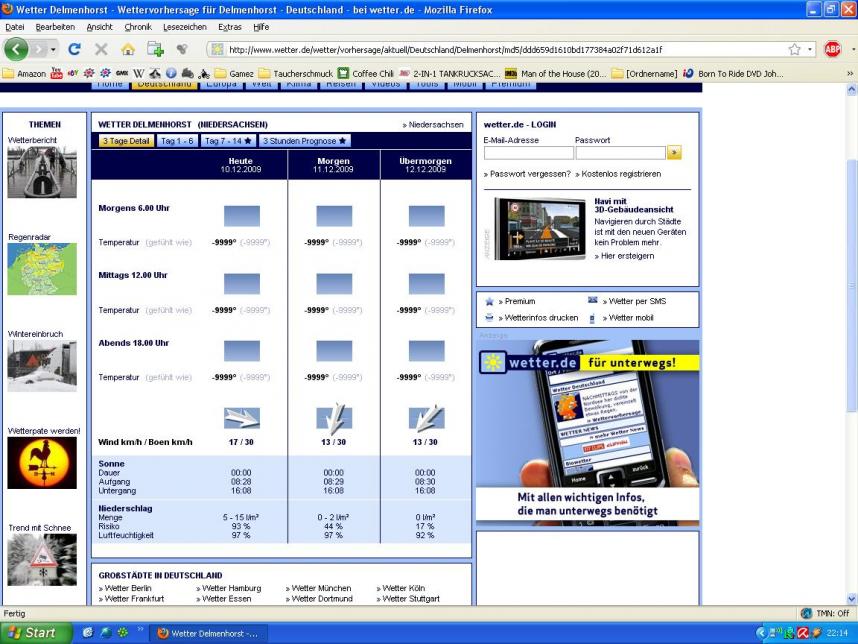Click the new tab folder-plus icon
858x644 pixels.
pyautogui.click(x=155, y=50)
